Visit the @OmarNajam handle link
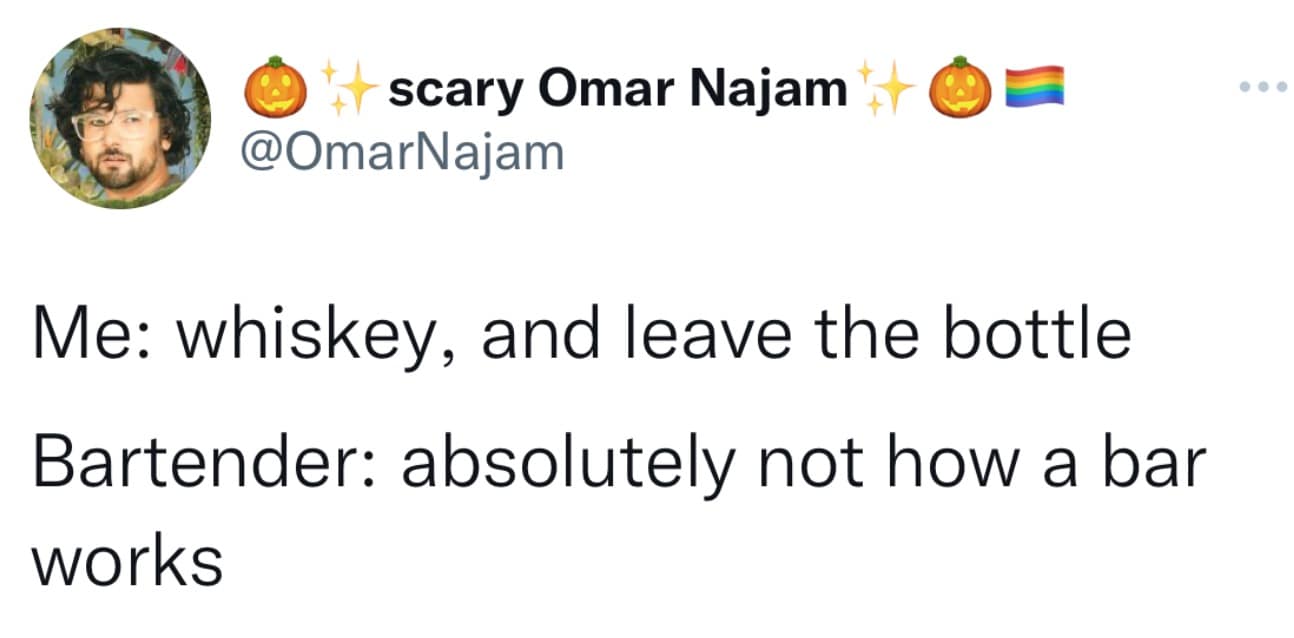 (405, 152)
